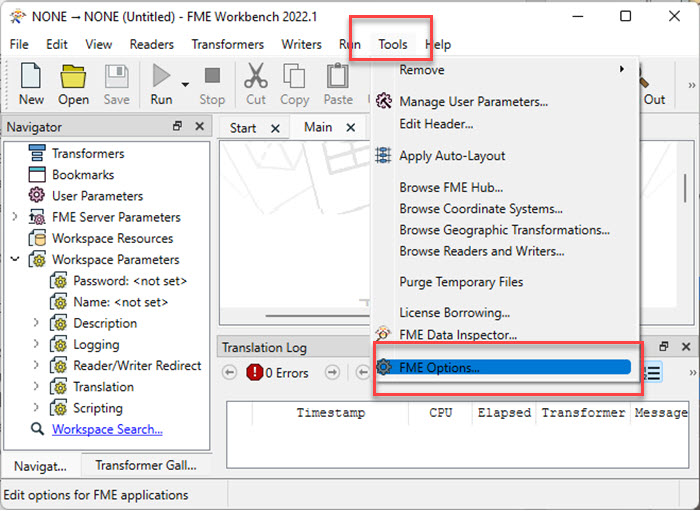Image resolution: width=700 pixels, height=511 pixels.
Task: Expand the Translation node
Action: pos(36,386)
